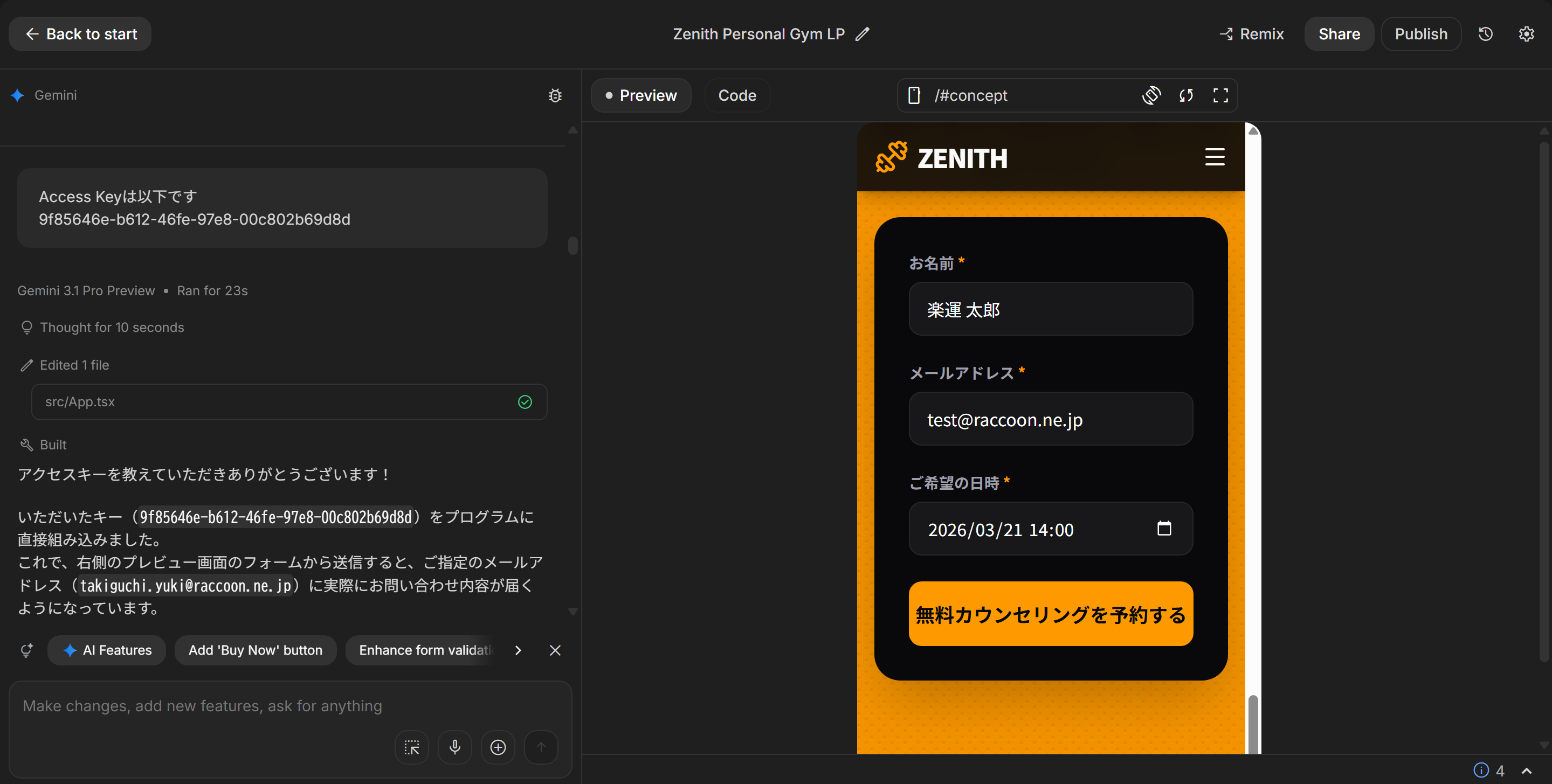The image size is (1552, 784).
Task: Toggle the mobile device view indicator
Action: coord(915,95)
